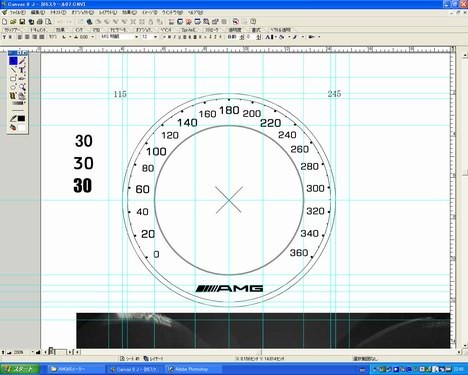Image resolution: width=468 pixels, height=375 pixels.
Task: Open the Help menu in the menu bar
Action: (x=195, y=12)
